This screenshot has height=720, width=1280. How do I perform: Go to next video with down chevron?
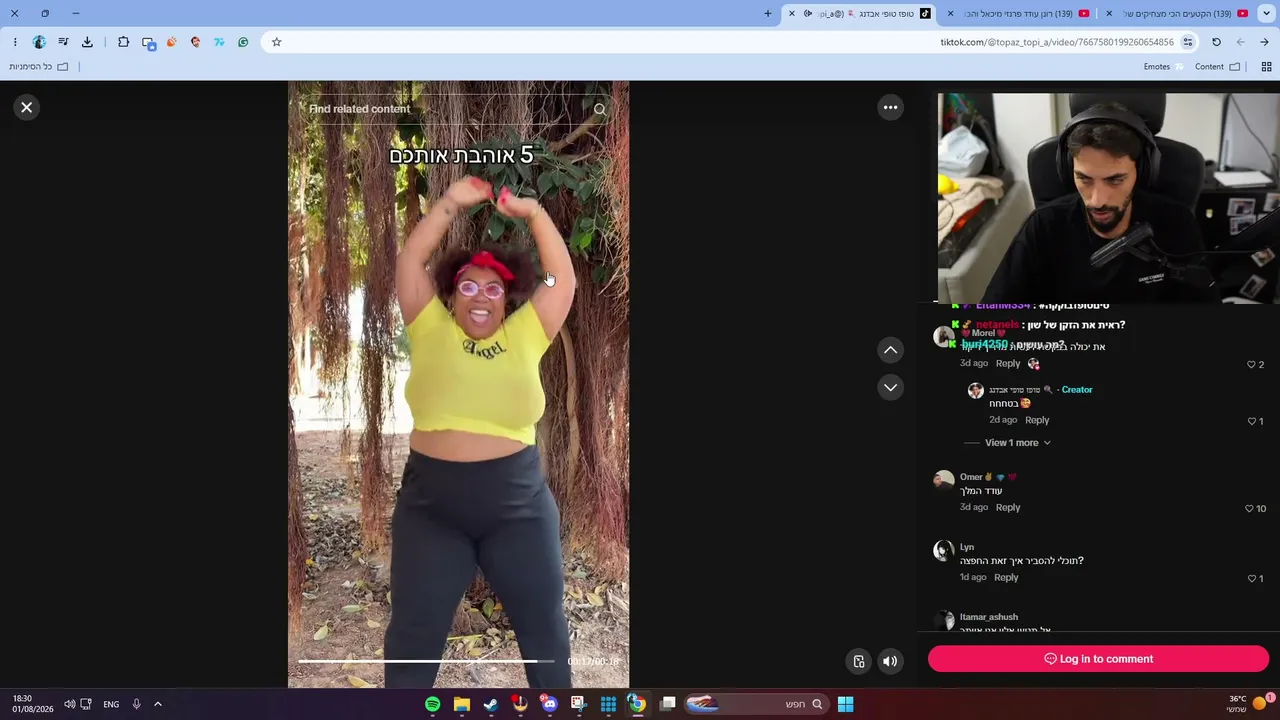(890, 387)
